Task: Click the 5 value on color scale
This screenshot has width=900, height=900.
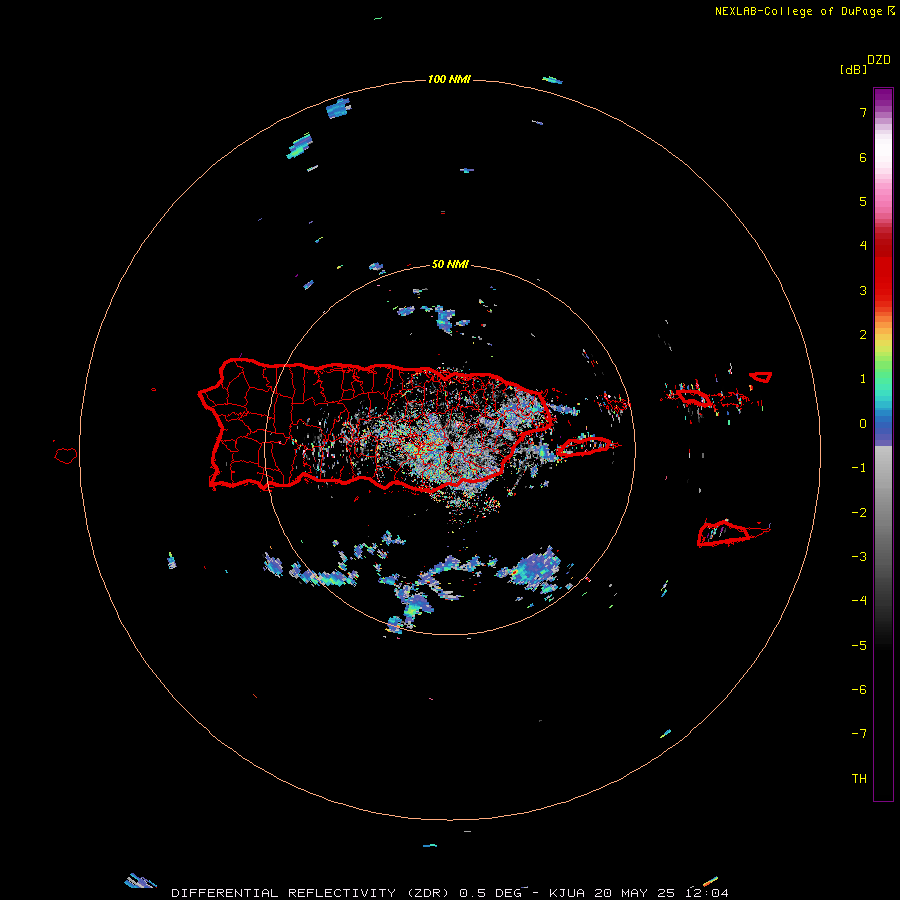Action: (x=863, y=201)
